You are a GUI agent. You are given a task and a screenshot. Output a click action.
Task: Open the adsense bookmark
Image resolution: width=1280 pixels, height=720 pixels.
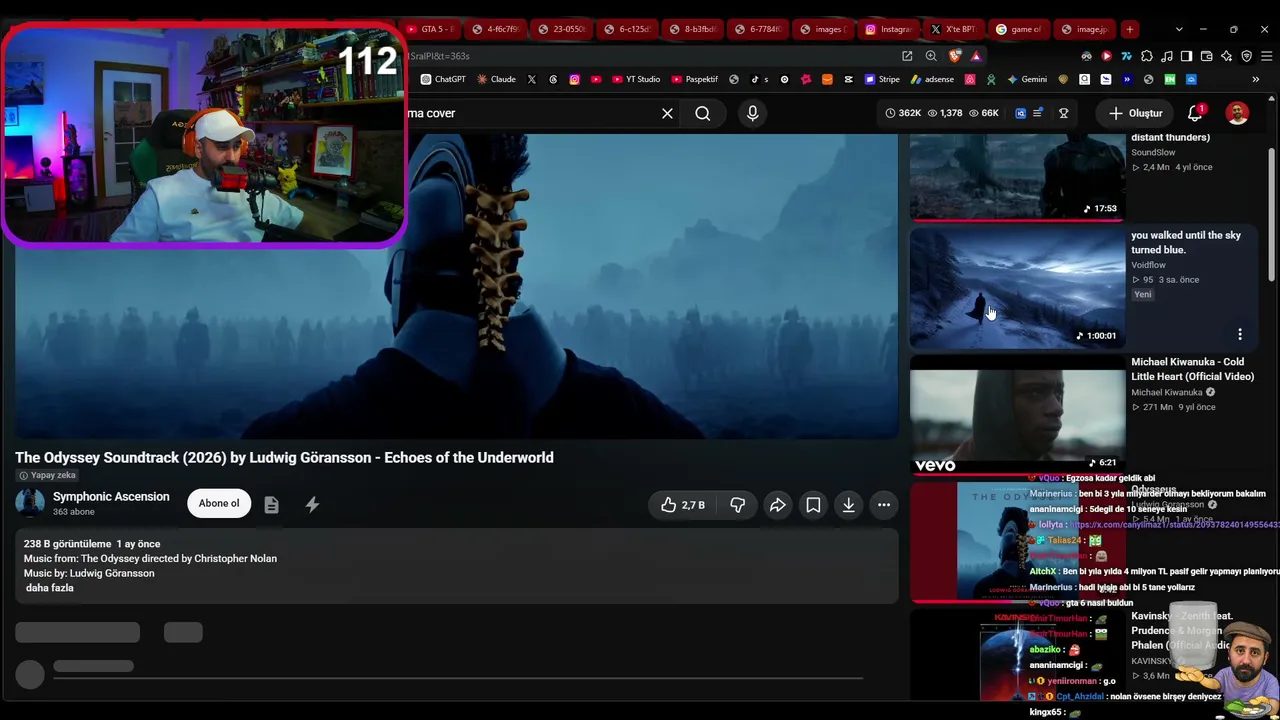pos(932,79)
